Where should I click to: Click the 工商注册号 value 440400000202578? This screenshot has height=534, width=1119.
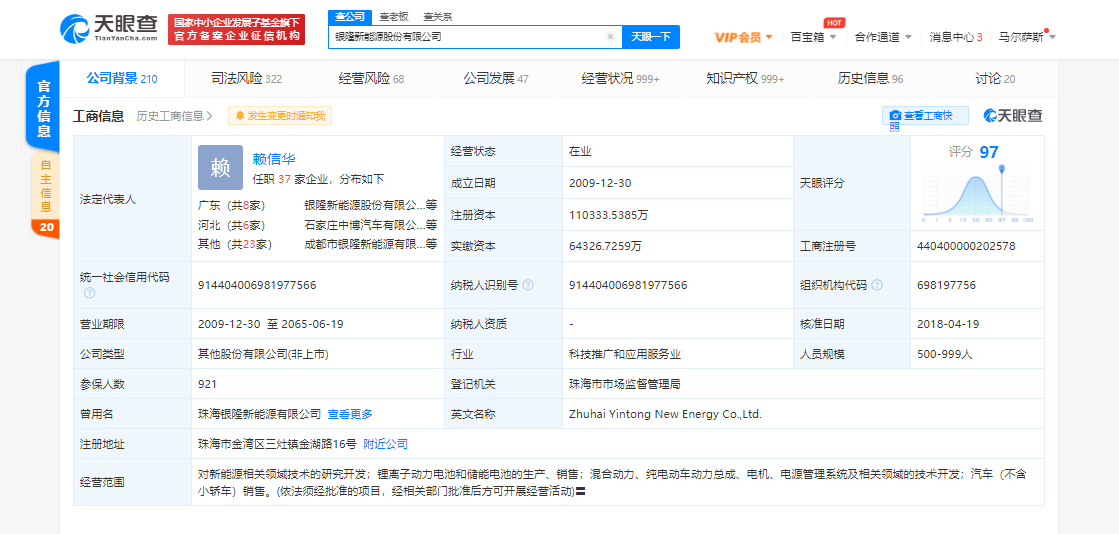pos(966,246)
